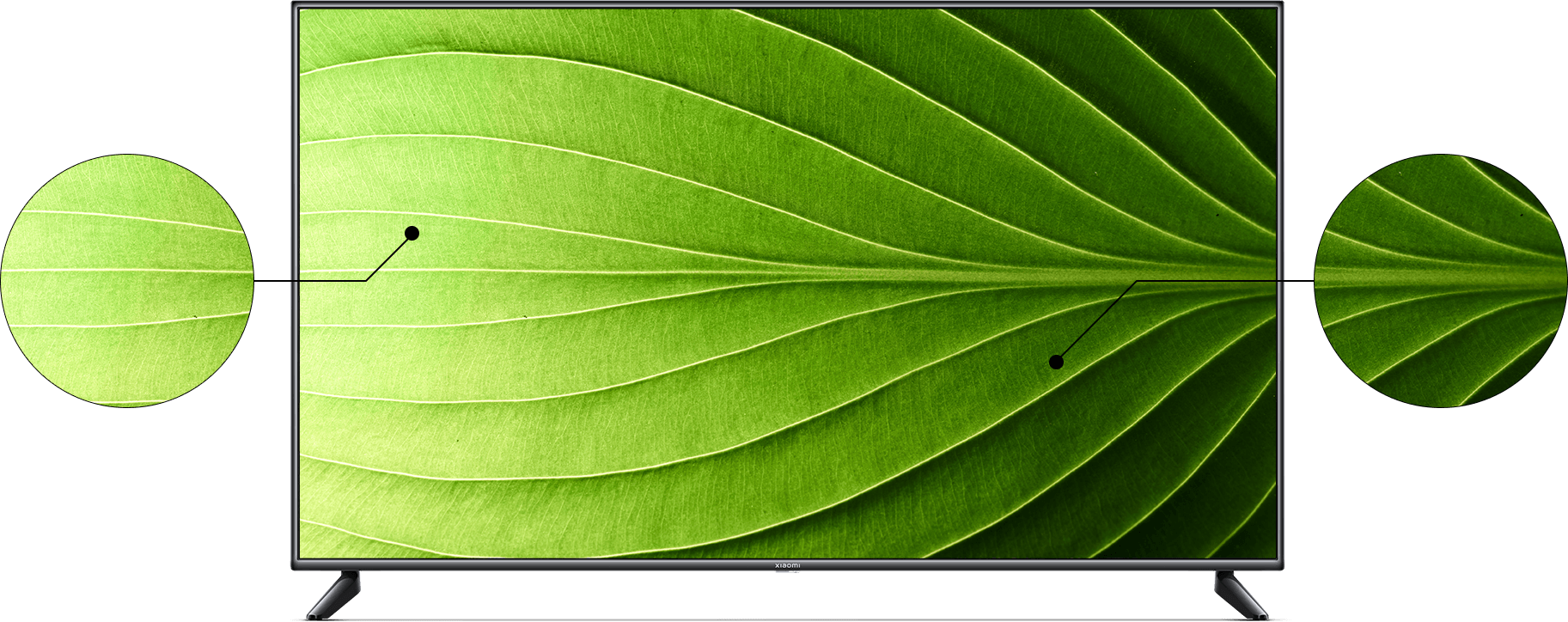1568x622 pixels.
Task: Click the left magnified leaf circle
Action: pos(127,281)
